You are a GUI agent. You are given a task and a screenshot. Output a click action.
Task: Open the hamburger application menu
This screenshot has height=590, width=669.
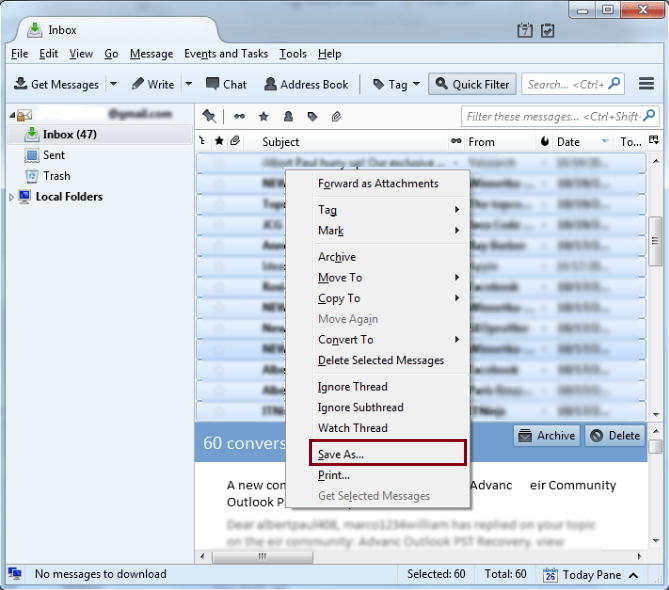646,84
